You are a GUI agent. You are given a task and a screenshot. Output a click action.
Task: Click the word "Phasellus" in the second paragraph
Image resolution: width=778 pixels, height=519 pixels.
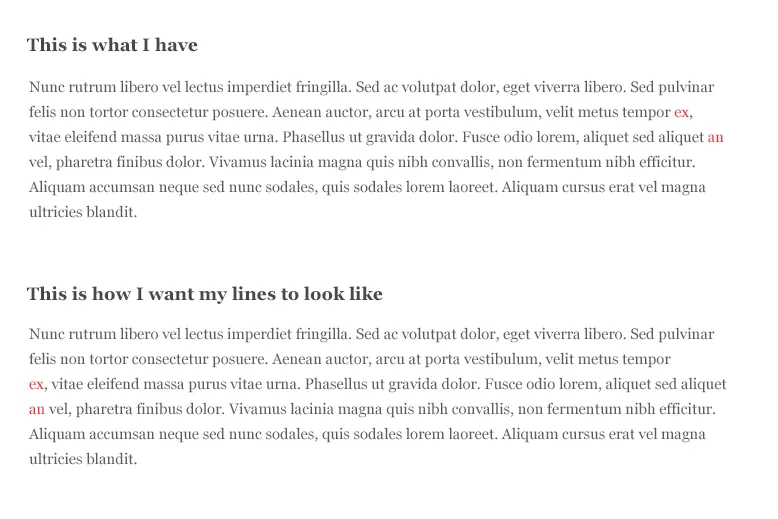338,384
